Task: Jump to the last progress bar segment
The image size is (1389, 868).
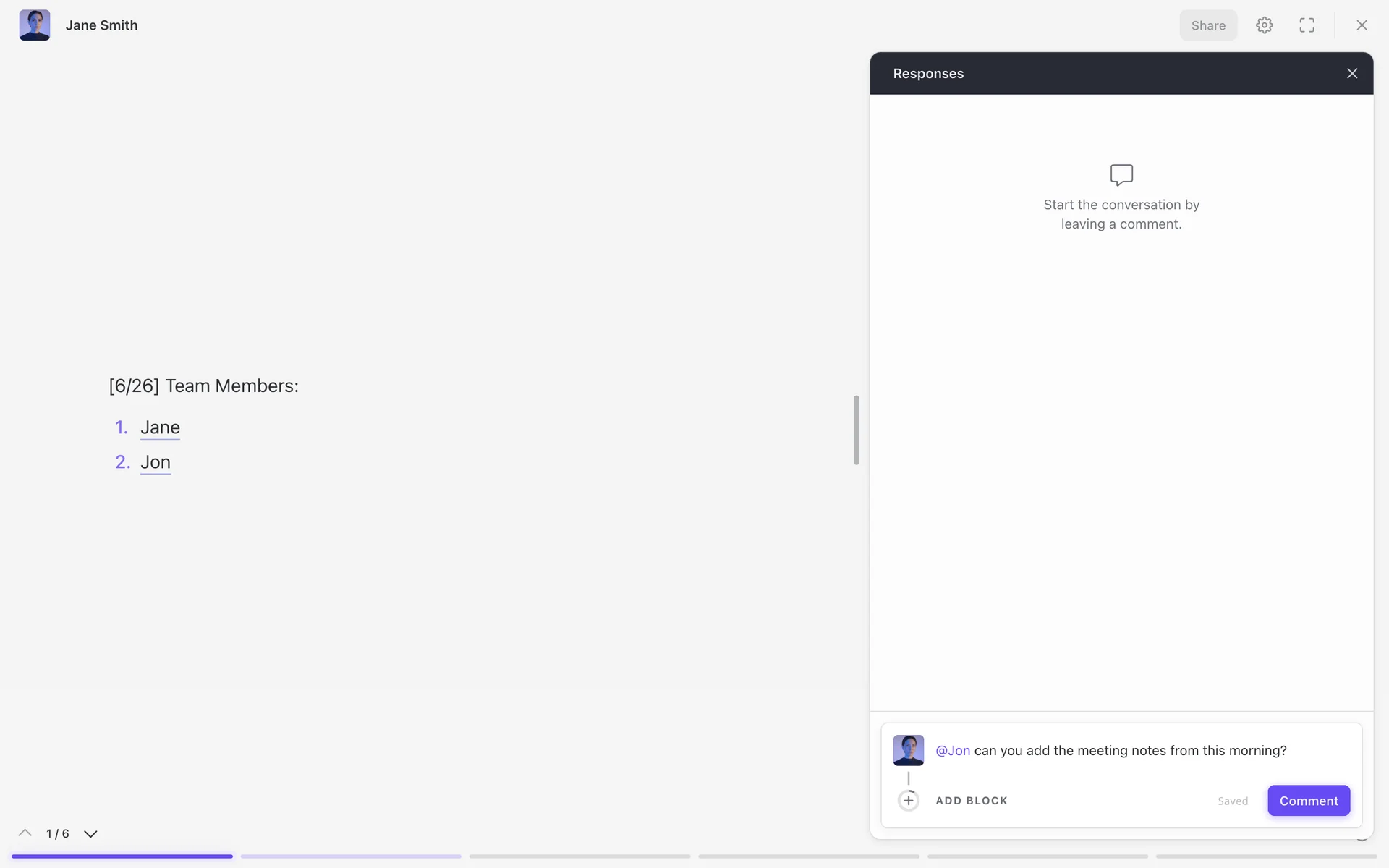Action: pos(1266,856)
